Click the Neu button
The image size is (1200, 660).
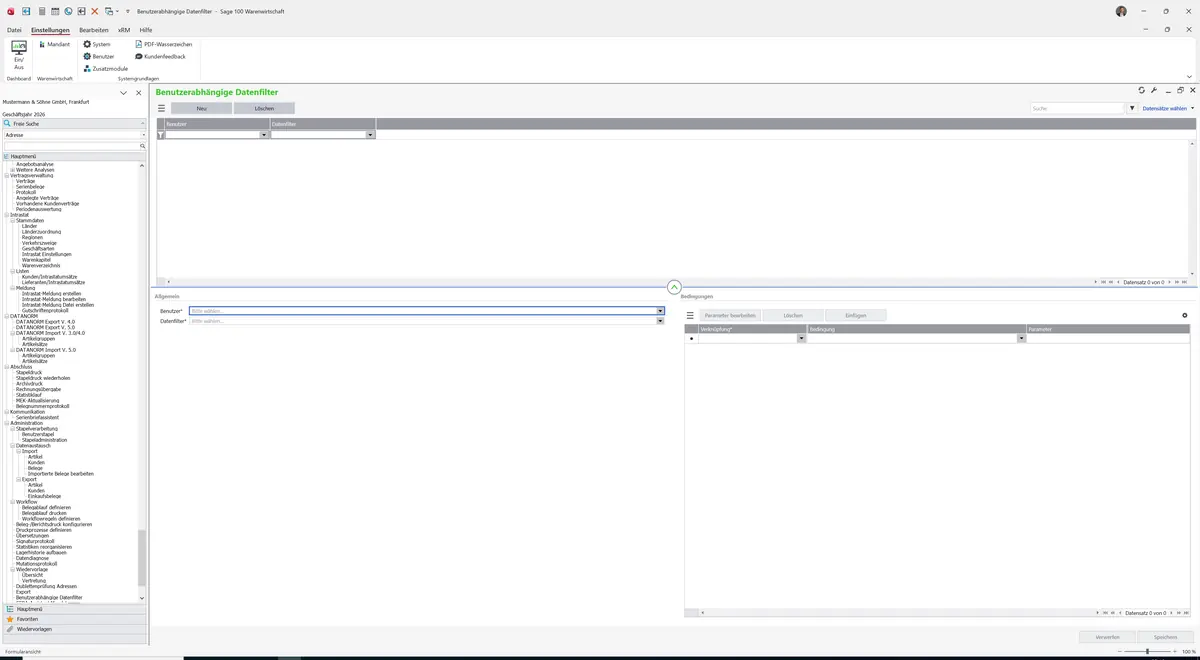(x=201, y=108)
